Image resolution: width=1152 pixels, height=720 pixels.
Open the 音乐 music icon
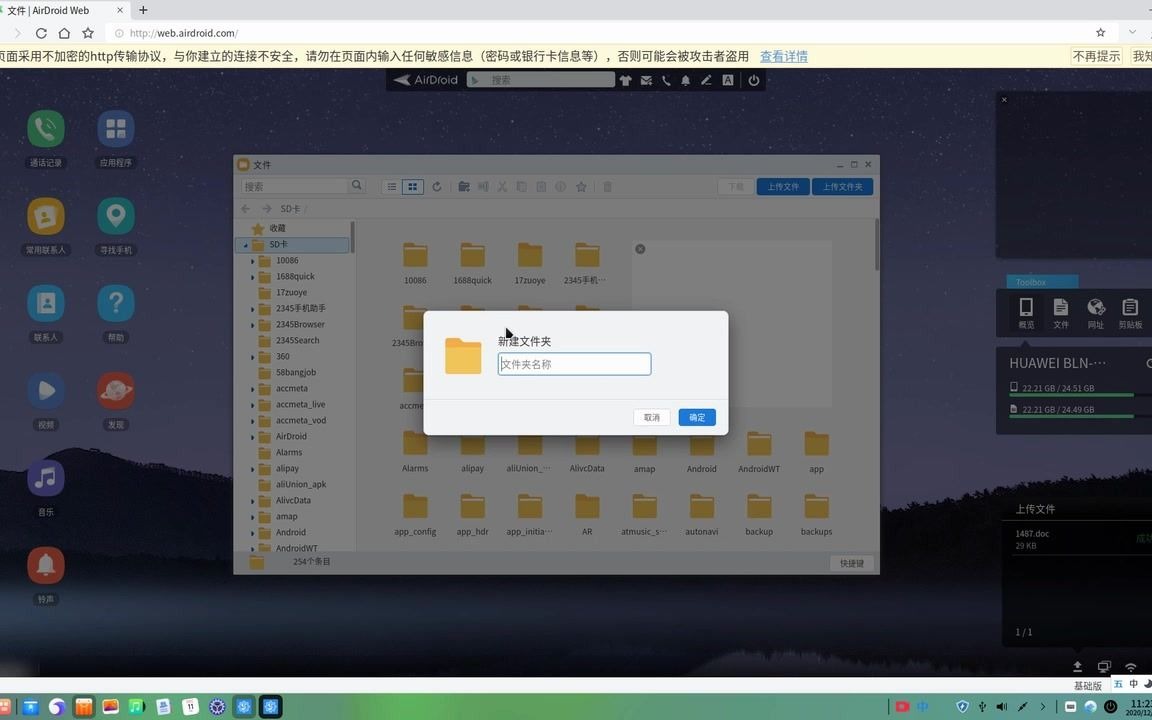(46, 478)
